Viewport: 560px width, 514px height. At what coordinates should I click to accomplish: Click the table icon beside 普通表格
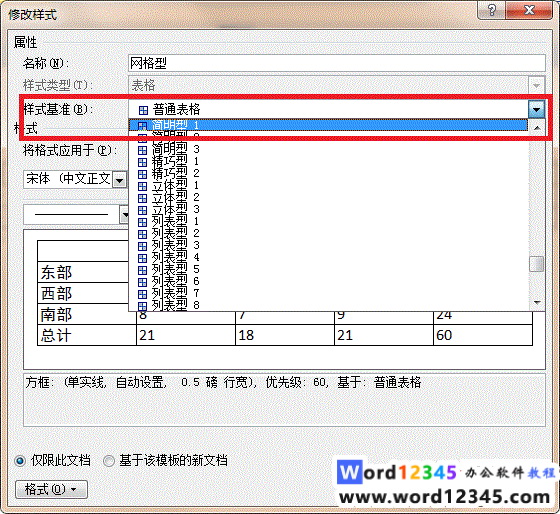pyautogui.click(x=143, y=110)
